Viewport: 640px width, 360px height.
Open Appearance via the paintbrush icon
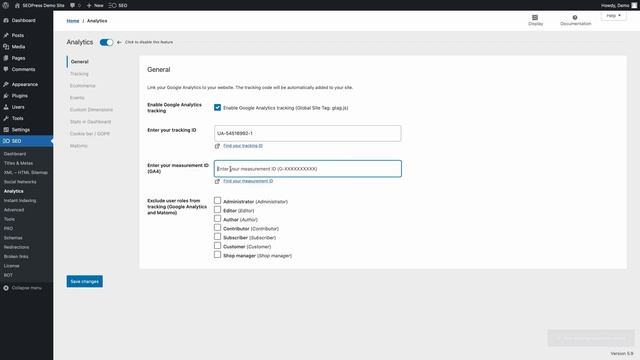6,84
